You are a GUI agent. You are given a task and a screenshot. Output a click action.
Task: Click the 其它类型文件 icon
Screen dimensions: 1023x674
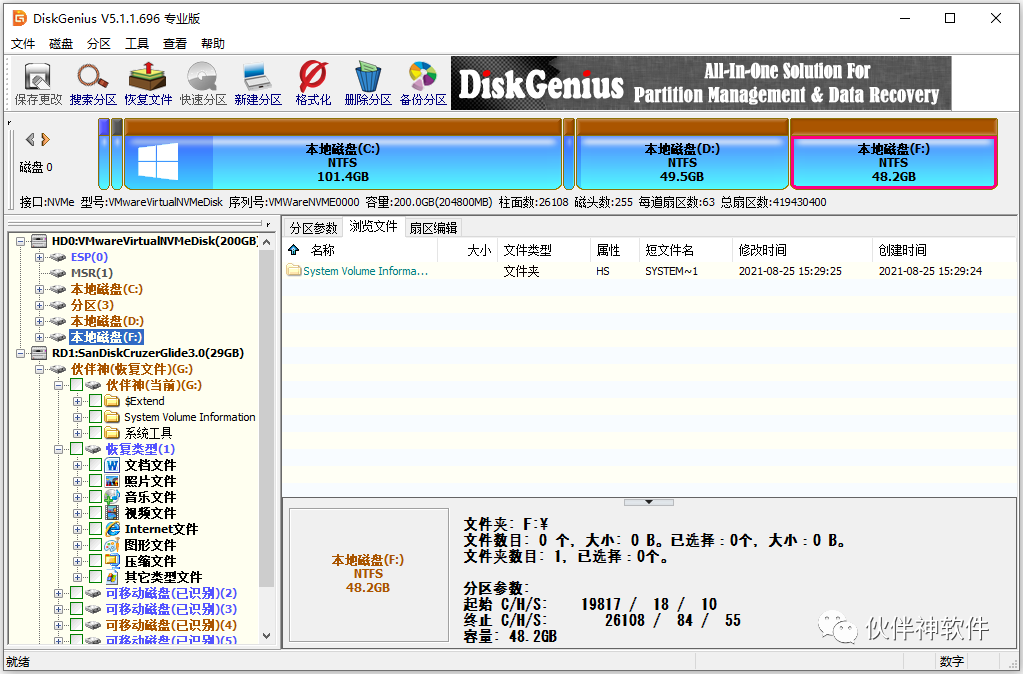click(112, 577)
